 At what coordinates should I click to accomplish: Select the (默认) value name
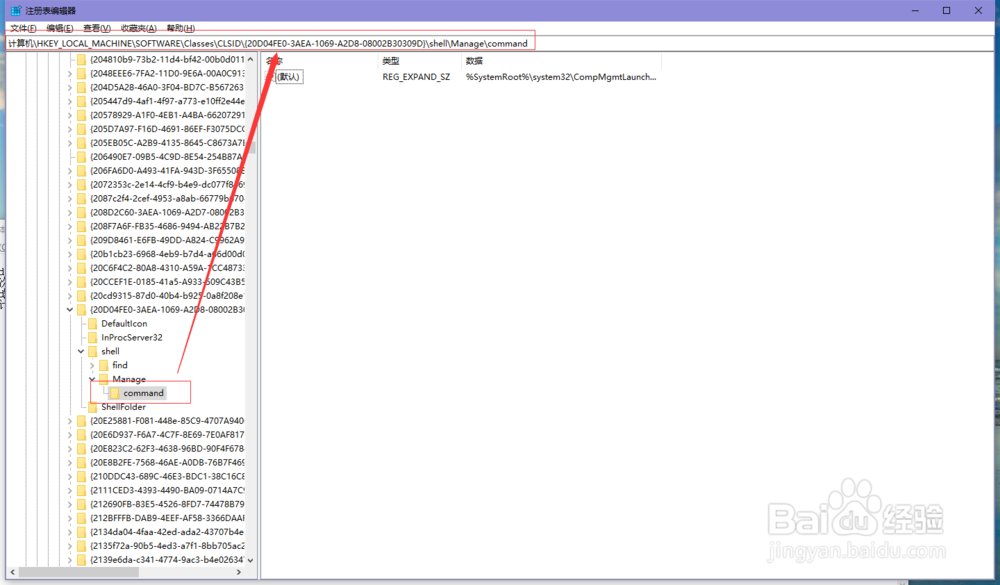[289, 77]
